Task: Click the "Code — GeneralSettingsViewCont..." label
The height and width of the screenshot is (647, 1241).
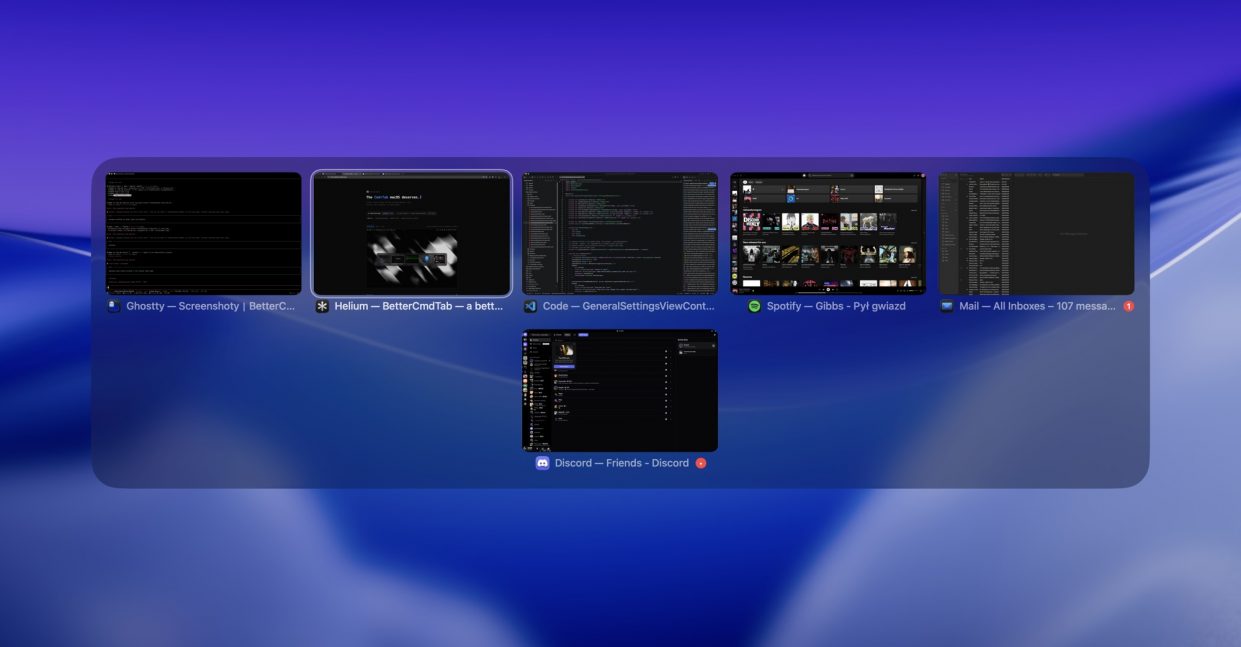Action: click(x=628, y=306)
